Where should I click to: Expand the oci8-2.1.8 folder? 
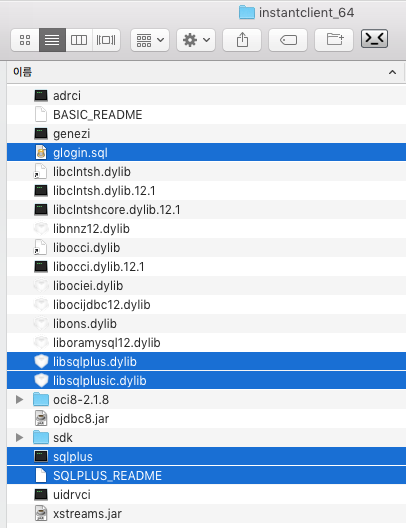pos(20,400)
